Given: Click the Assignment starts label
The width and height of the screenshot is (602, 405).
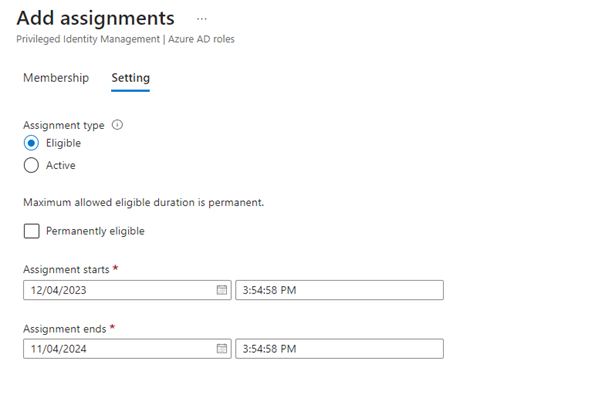Looking at the screenshot, I should click(x=65, y=270).
